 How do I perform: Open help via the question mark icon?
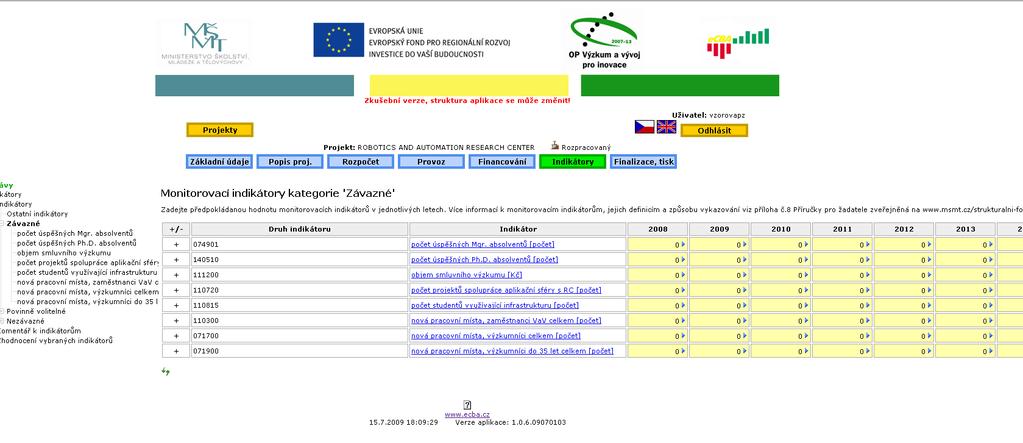point(467,405)
